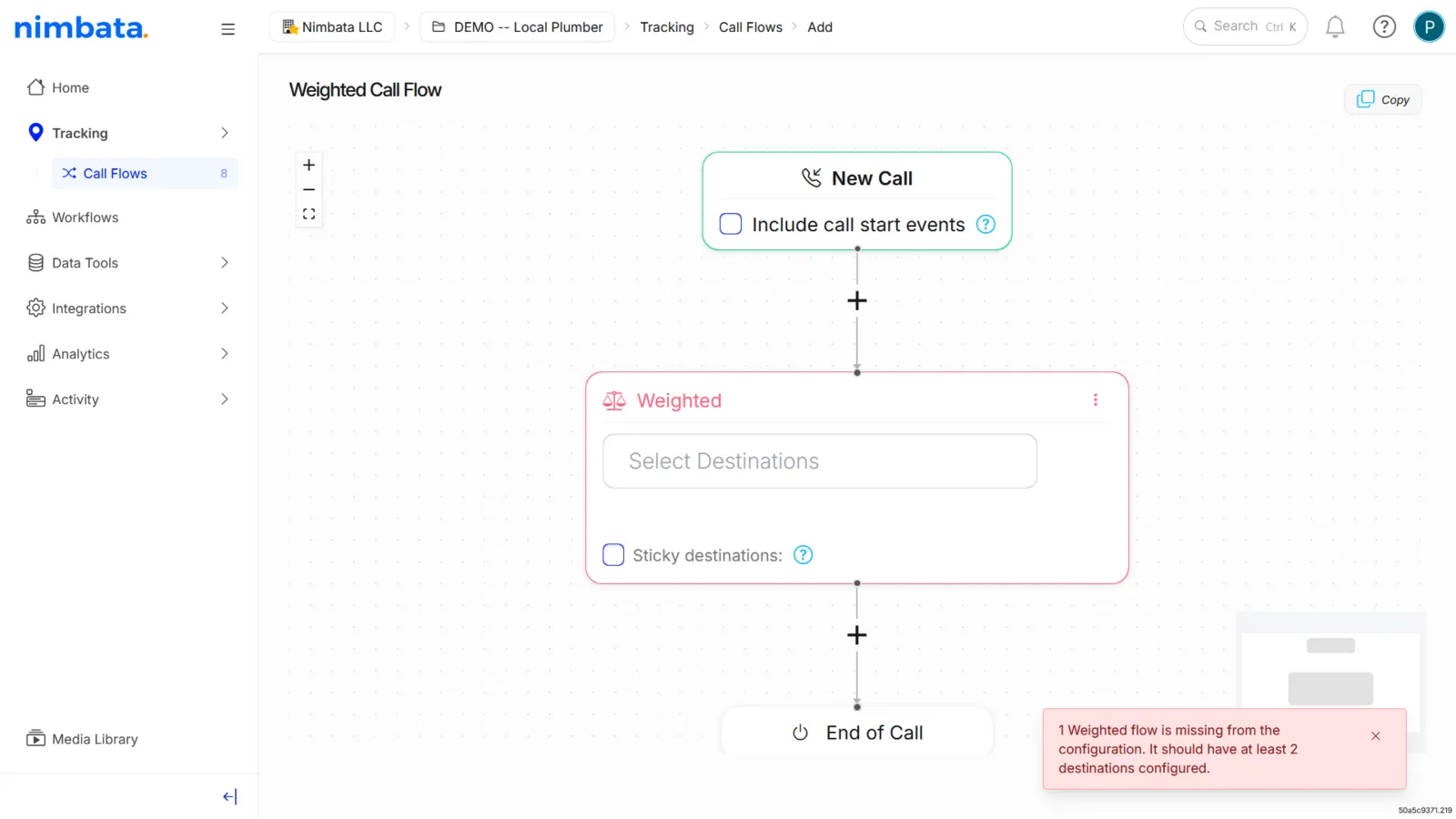Select the New Call node header
Viewport: 1456px width, 819px height.
(x=857, y=178)
